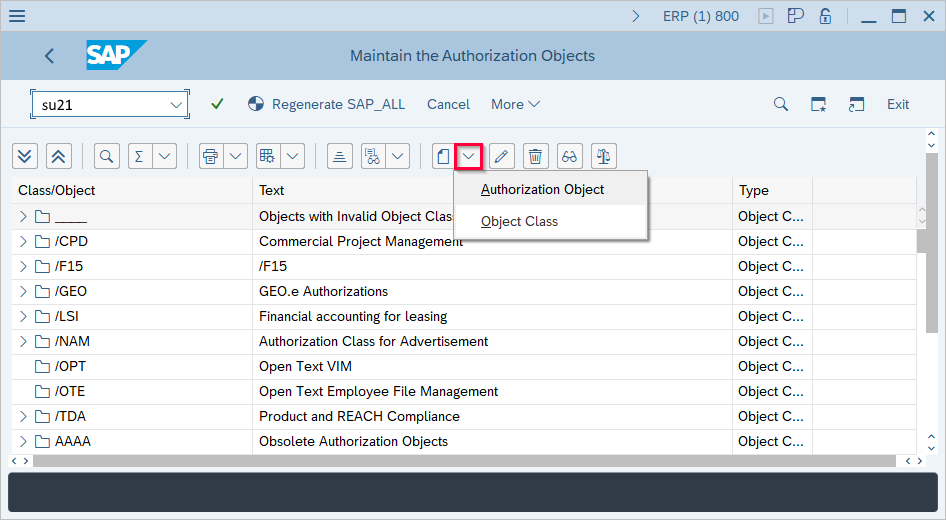Click the create shortcut window icon
Viewport: 946px width, 520px height.
(x=856, y=104)
